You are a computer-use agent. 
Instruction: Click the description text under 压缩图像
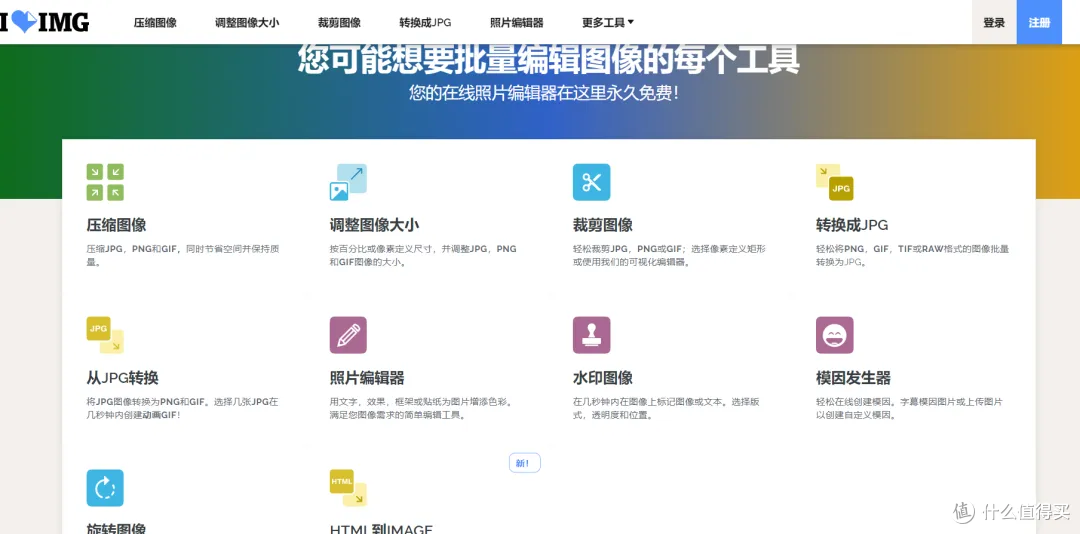(x=183, y=256)
